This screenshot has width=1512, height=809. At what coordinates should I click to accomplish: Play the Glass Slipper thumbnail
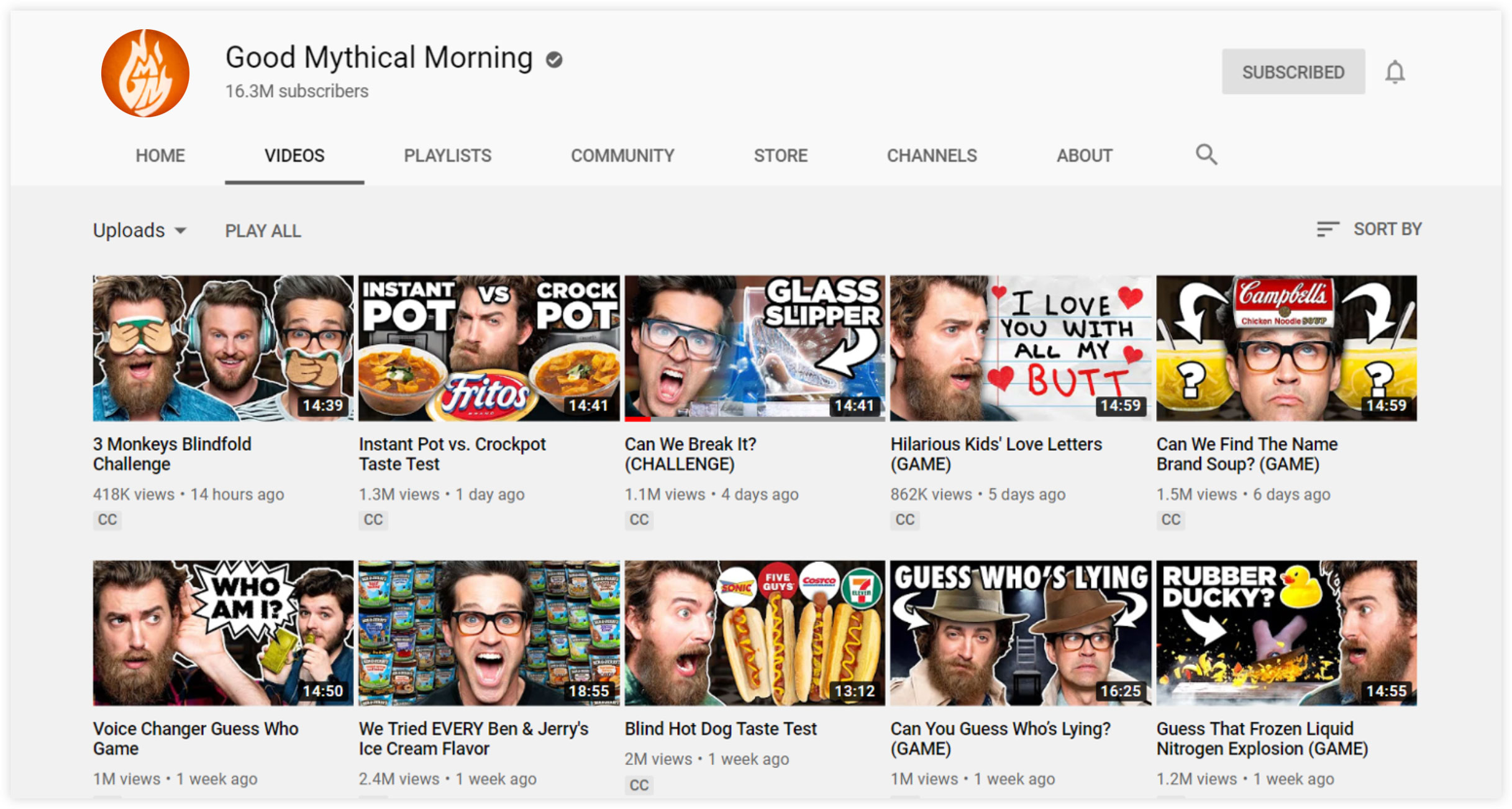point(755,348)
